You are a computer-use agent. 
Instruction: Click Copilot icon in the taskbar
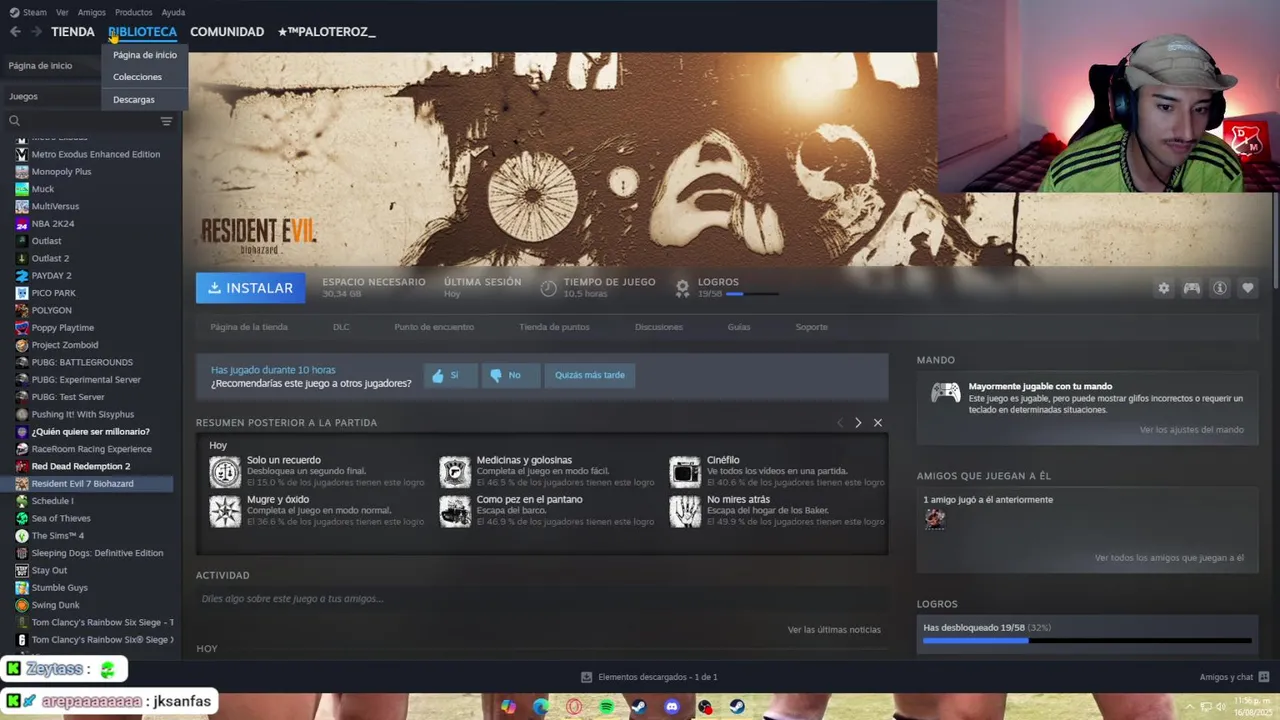[508, 707]
